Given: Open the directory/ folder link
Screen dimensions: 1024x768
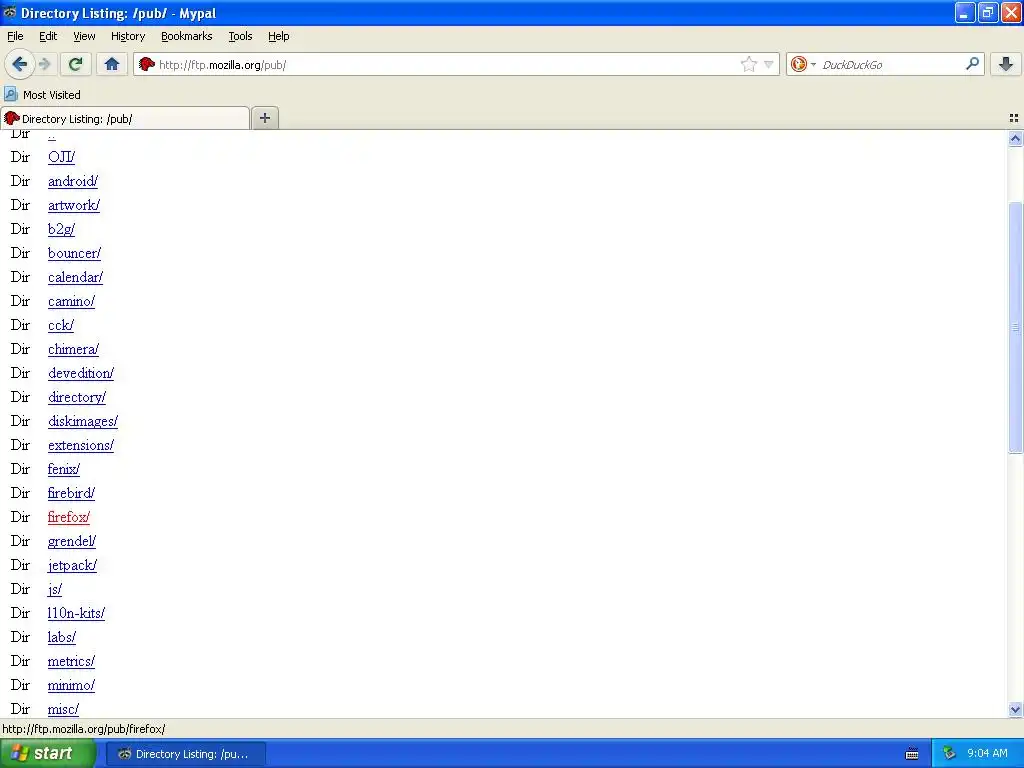Looking at the screenshot, I should (x=77, y=397).
